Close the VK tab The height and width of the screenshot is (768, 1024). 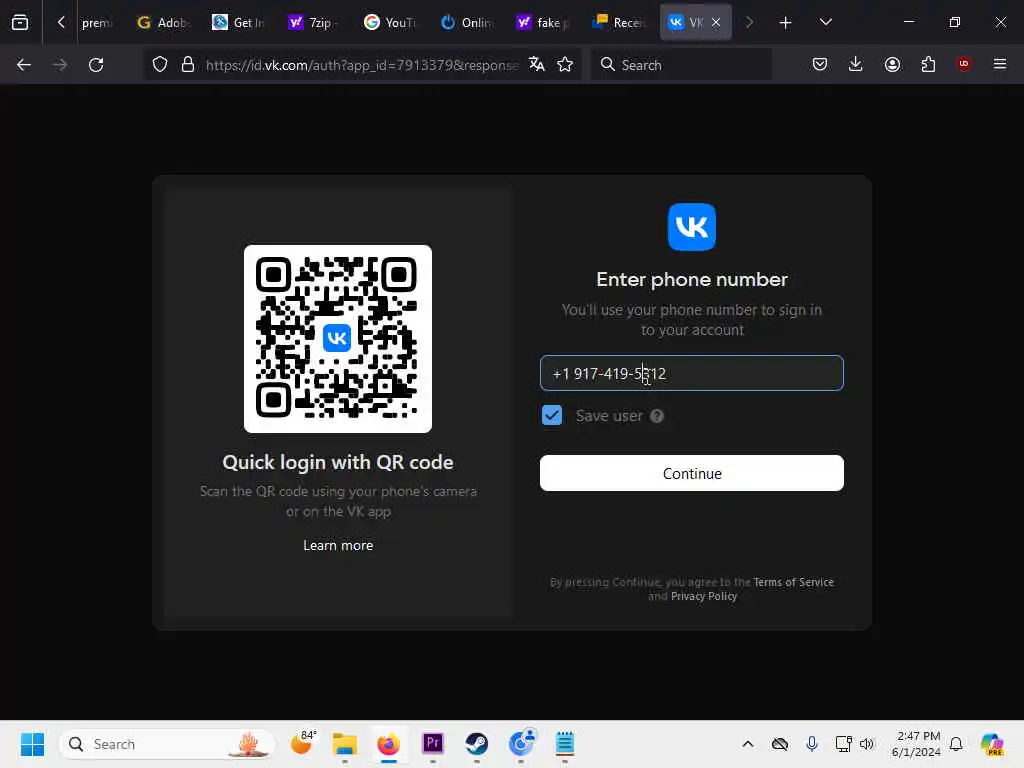click(716, 22)
